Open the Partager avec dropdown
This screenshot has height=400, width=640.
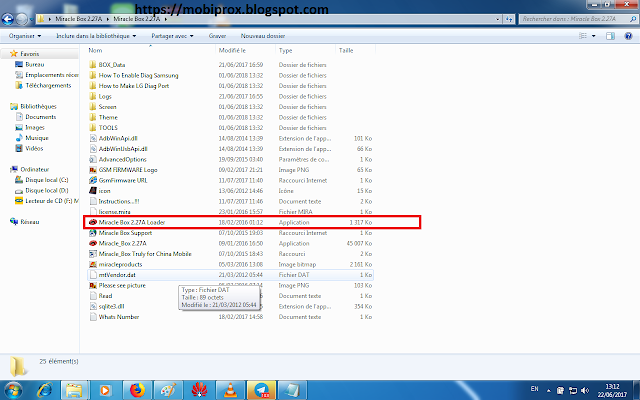pyautogui.click(x=172, y=36)
